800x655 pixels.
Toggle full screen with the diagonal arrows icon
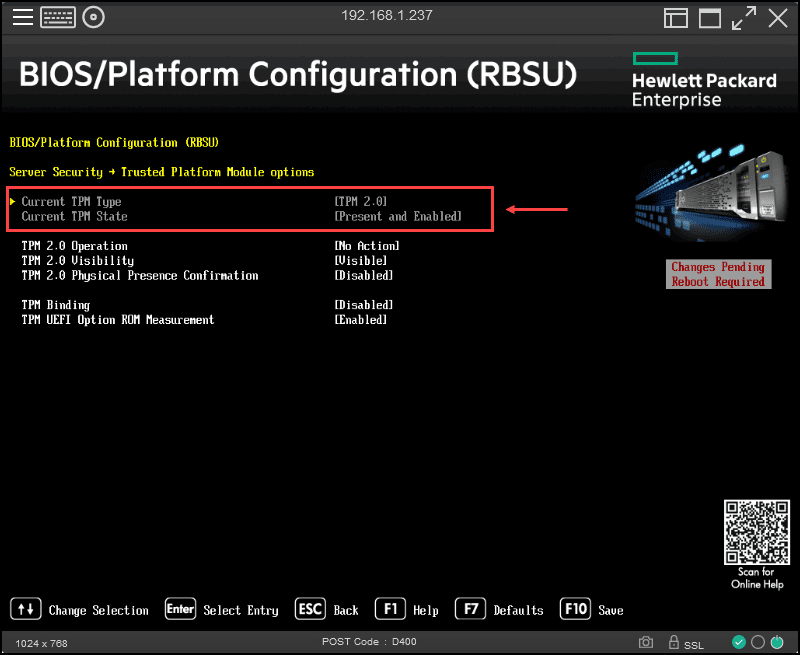coord(744,18)
